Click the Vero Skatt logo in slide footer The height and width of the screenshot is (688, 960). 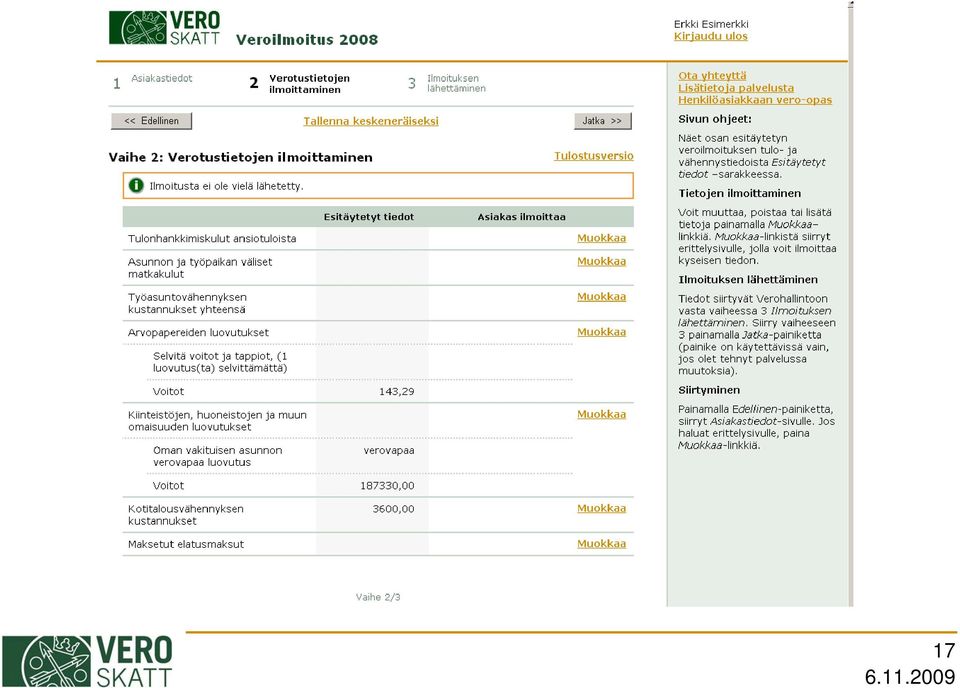[x=87, y=661]
